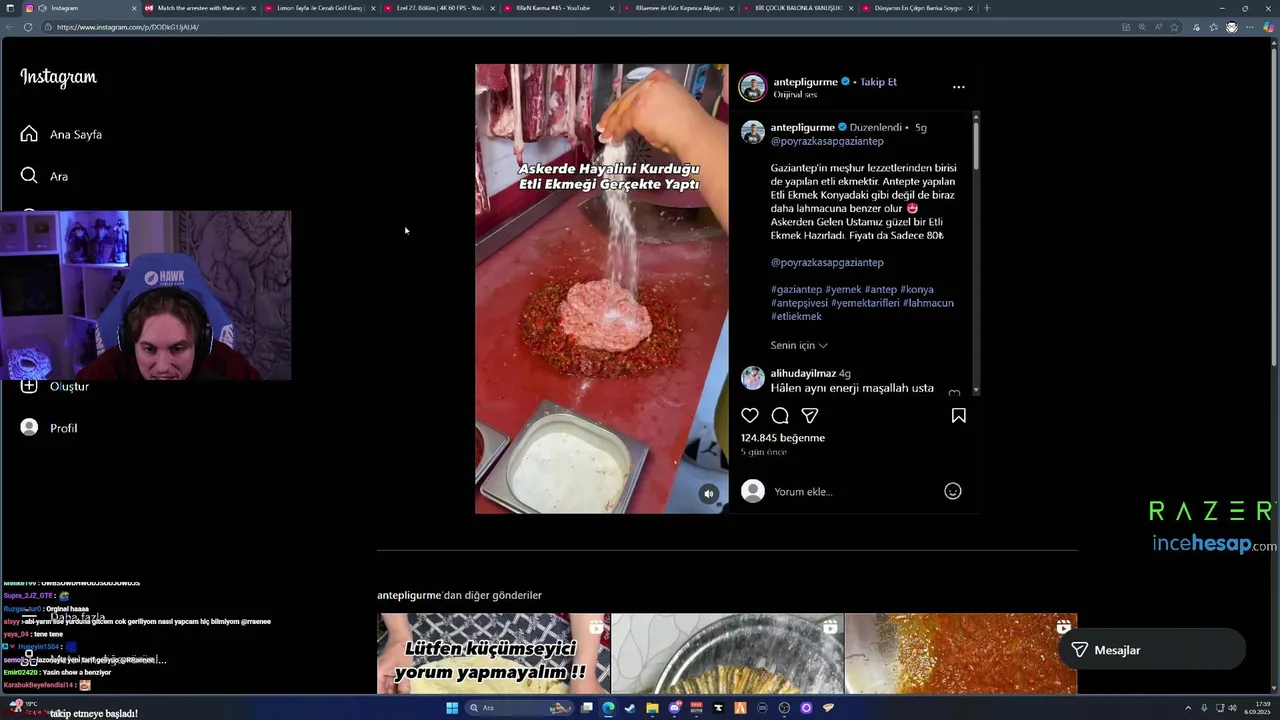Expand the Senin için comment sort dropdown

(799, 345)
